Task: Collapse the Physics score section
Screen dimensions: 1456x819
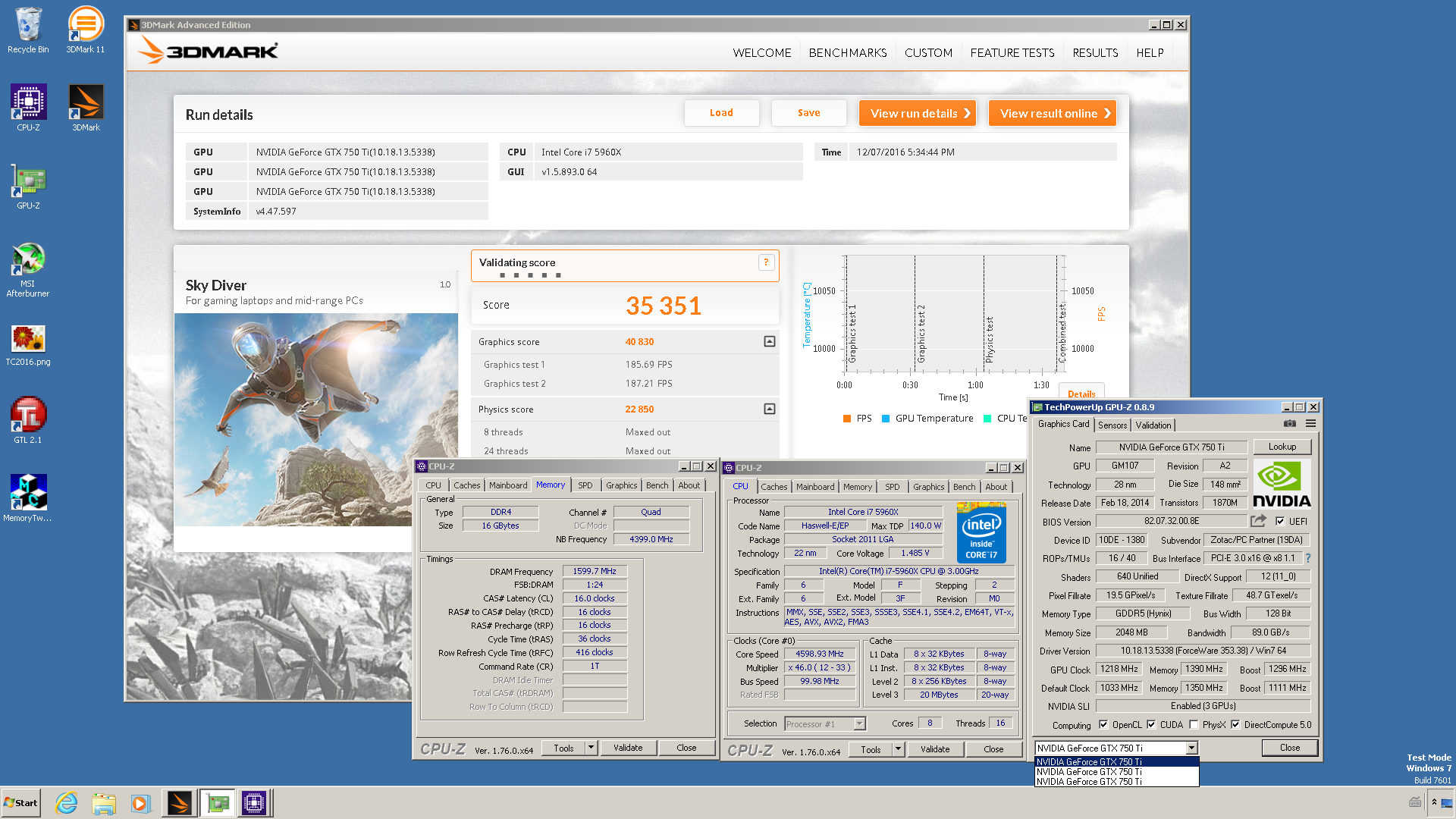Action: pos(770,409)
